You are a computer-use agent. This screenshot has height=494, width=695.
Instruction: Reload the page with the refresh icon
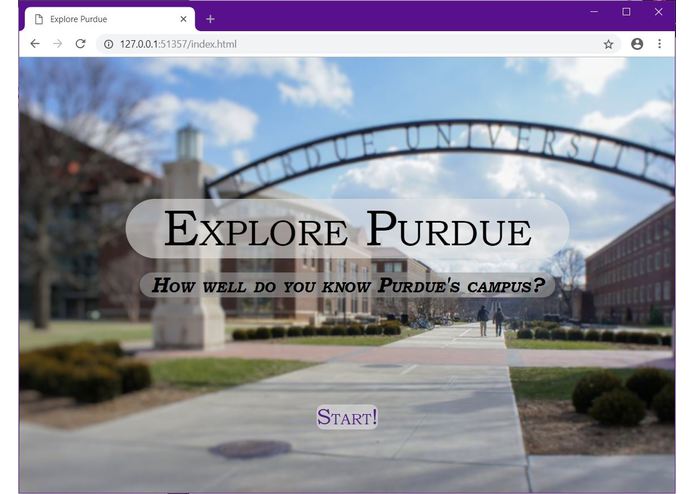pyautogui.click(x=80, y=44)
